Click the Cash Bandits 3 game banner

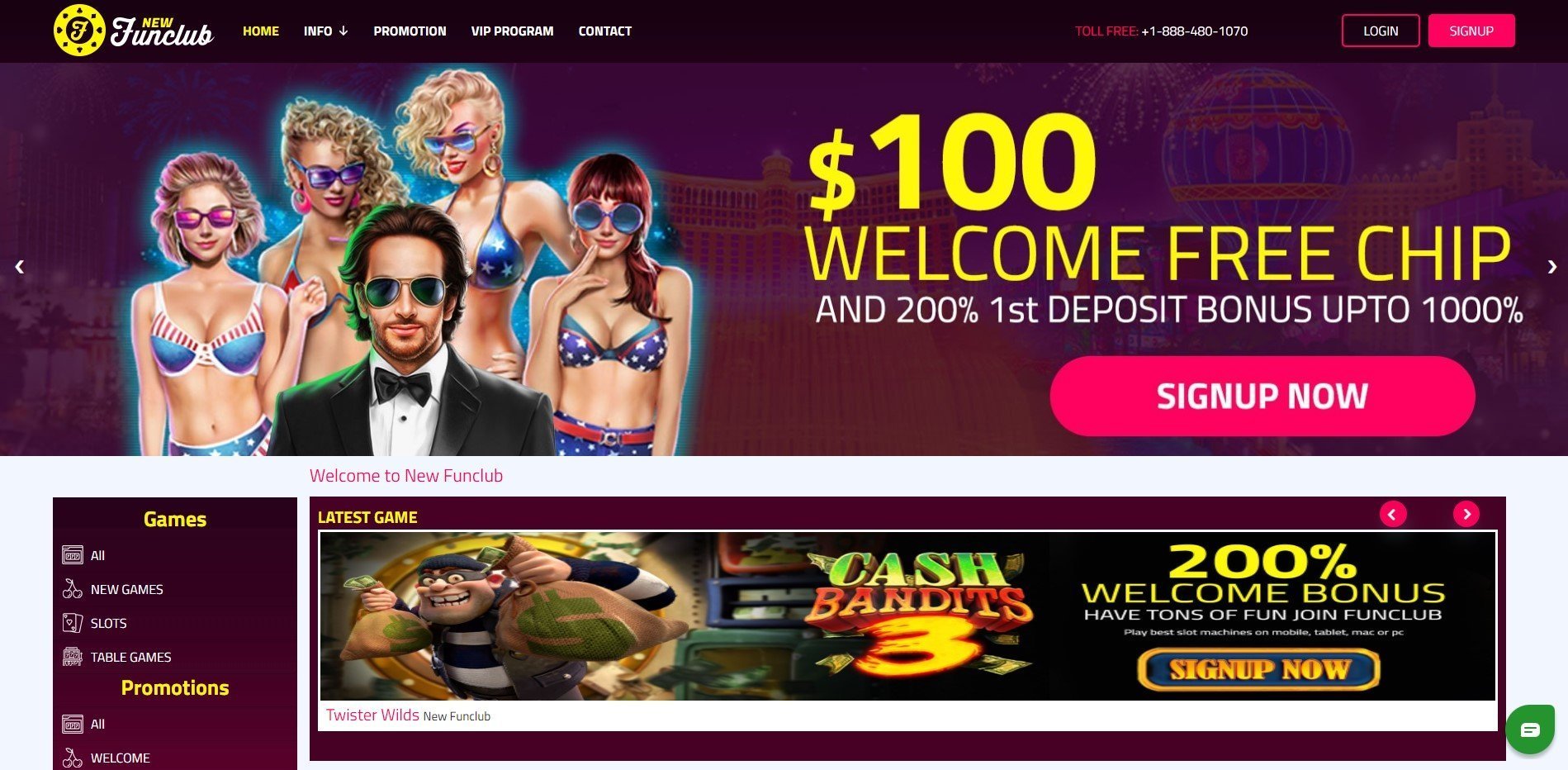click(x=907, y=616)
